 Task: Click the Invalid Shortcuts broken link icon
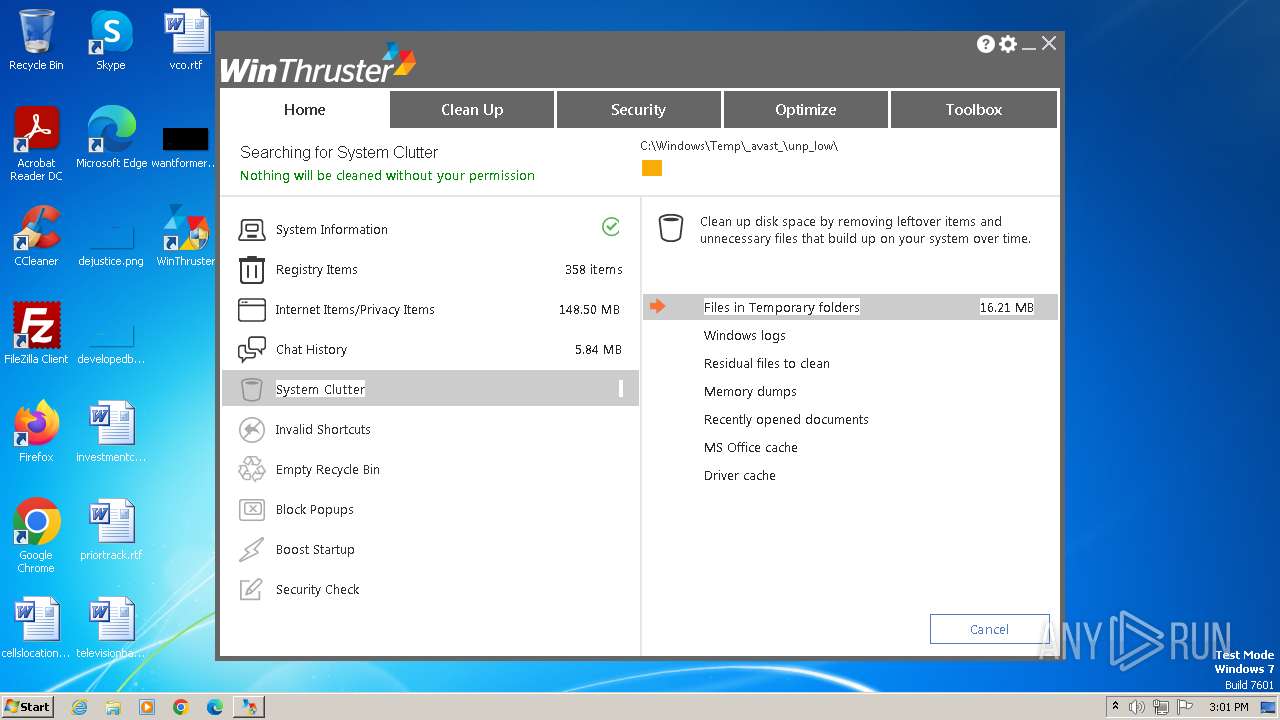(251, 430)
